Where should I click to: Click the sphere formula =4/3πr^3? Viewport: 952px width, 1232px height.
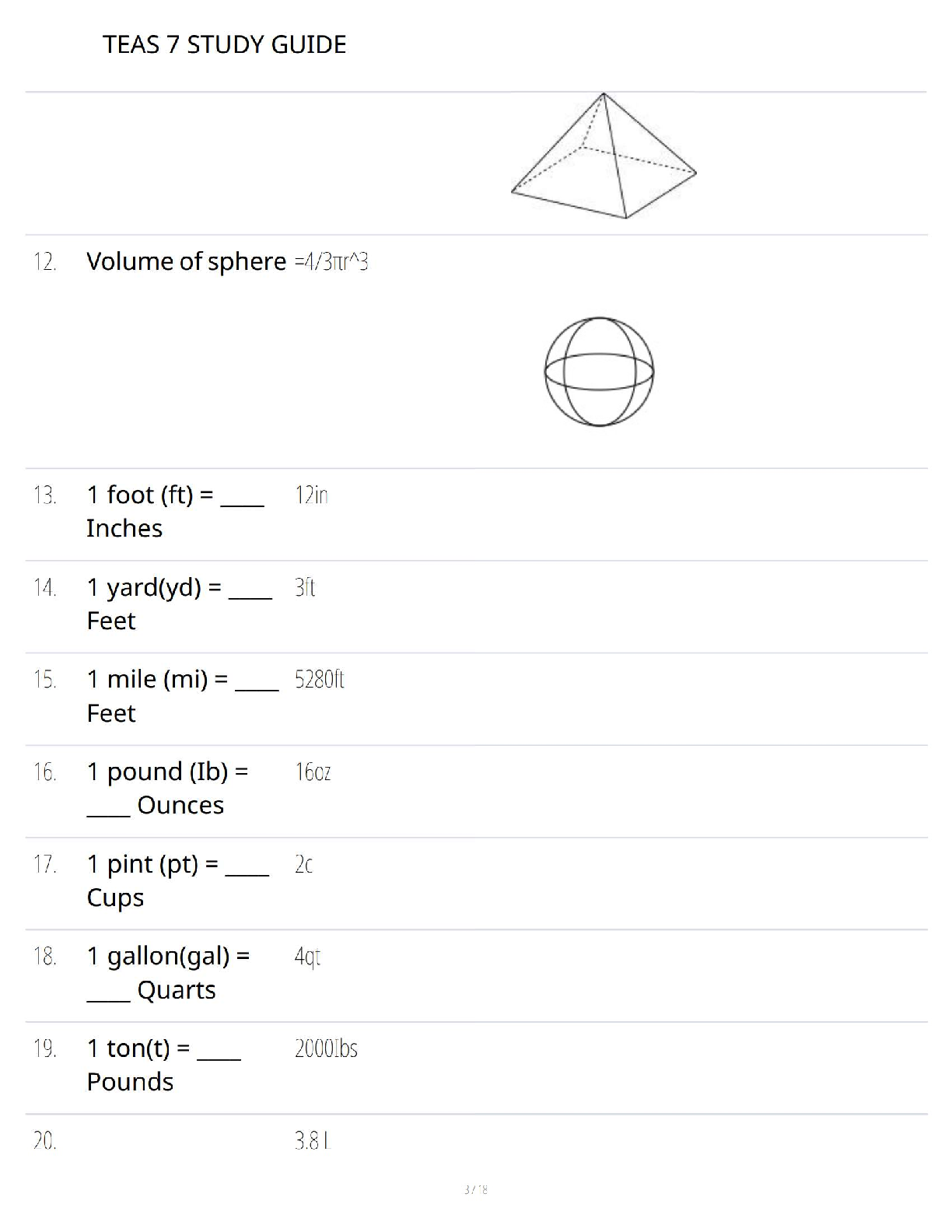[331, 262]
